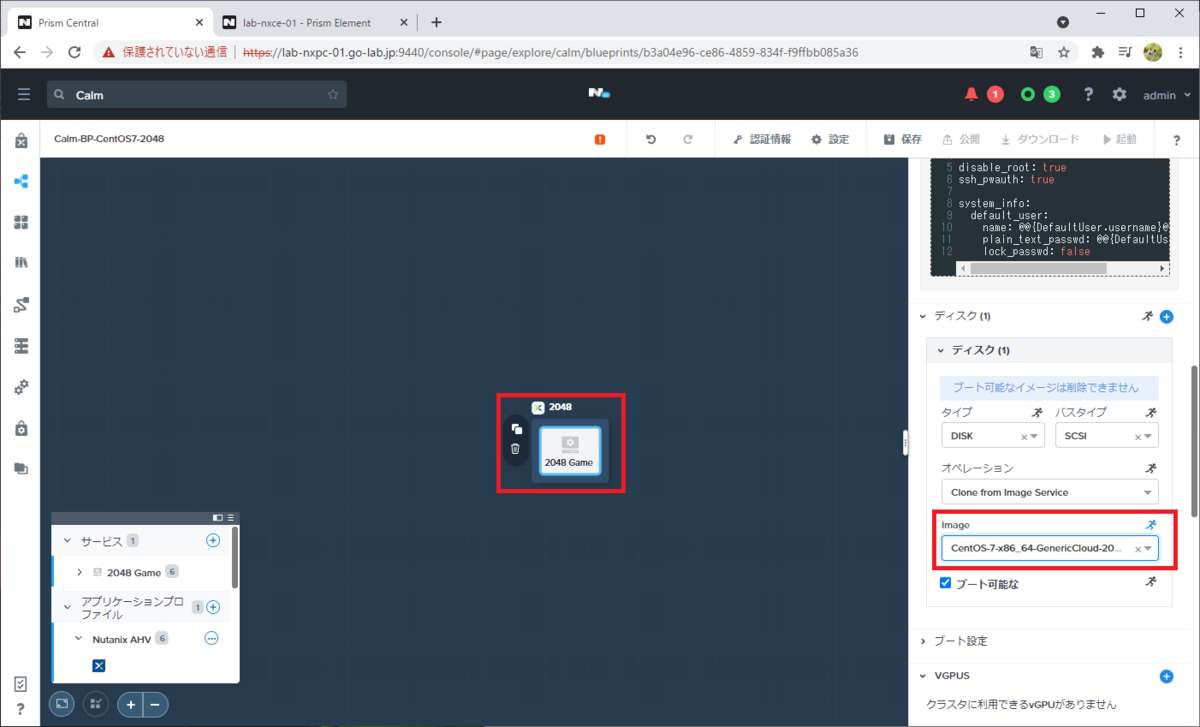Screen dimensions: 1200x727
Task: Add a disk with the blue plus
Action: [1166, 317]
